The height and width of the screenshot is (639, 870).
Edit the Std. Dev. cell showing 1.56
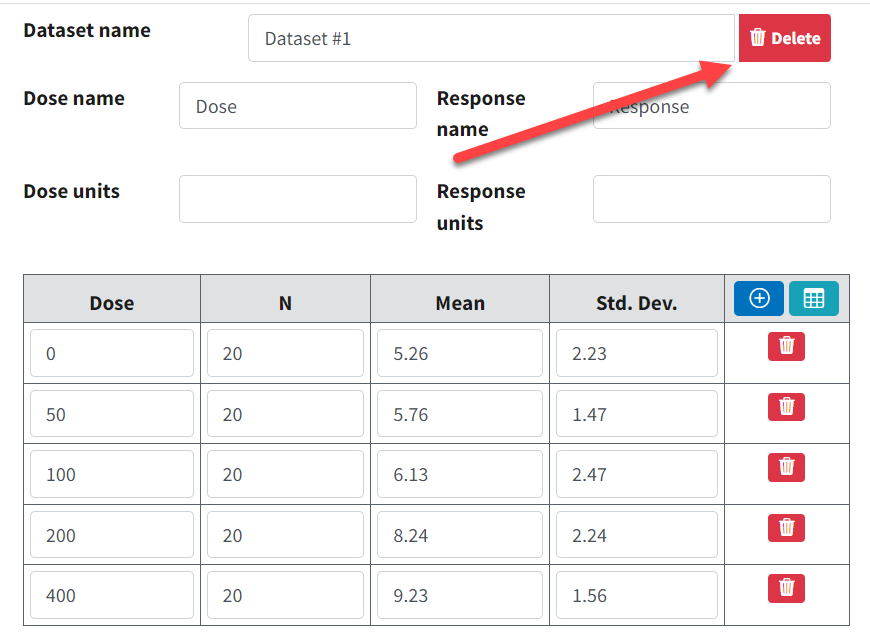coord(636,595)
